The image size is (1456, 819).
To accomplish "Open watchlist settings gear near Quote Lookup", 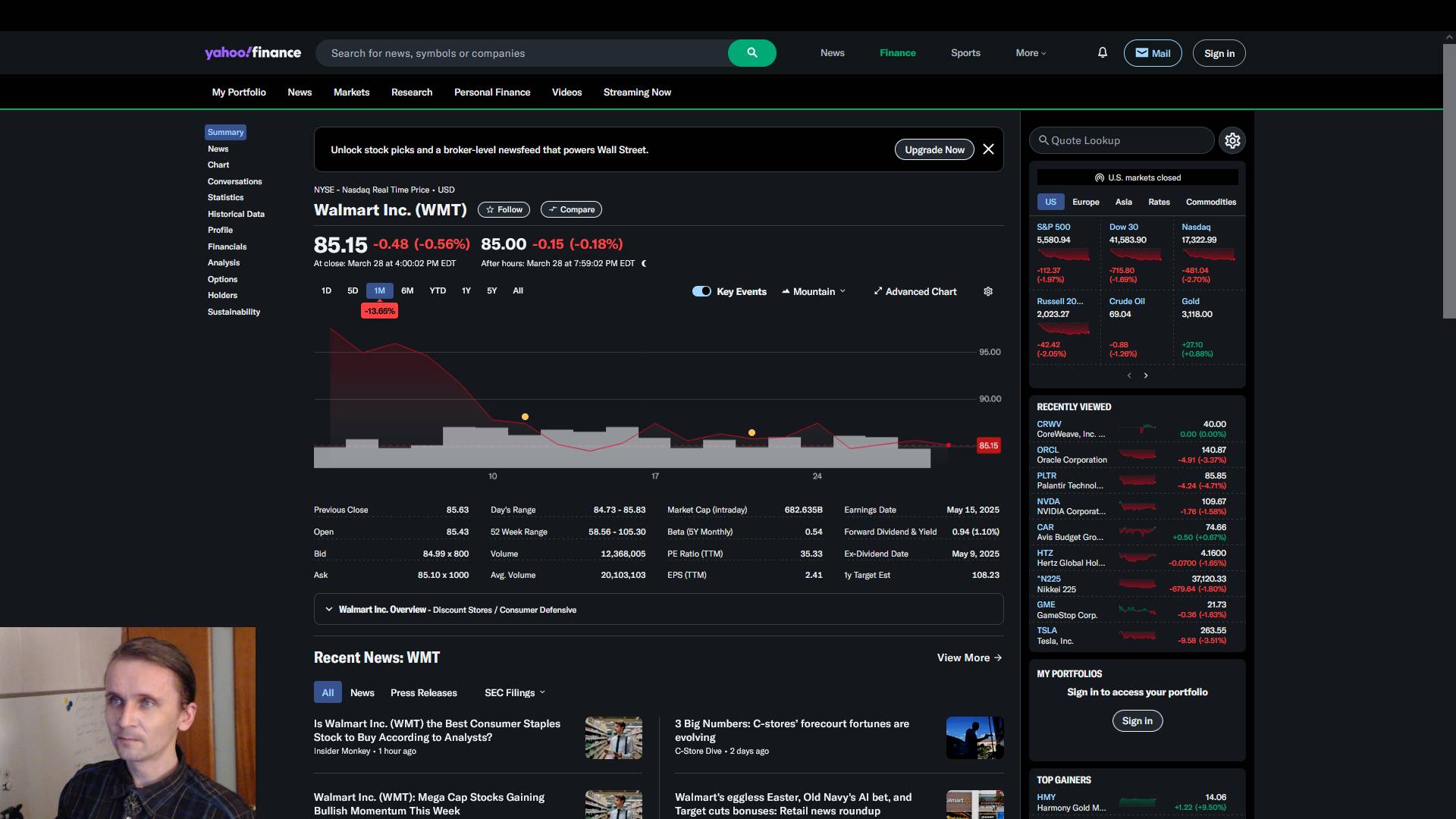I will point(1232,140).
